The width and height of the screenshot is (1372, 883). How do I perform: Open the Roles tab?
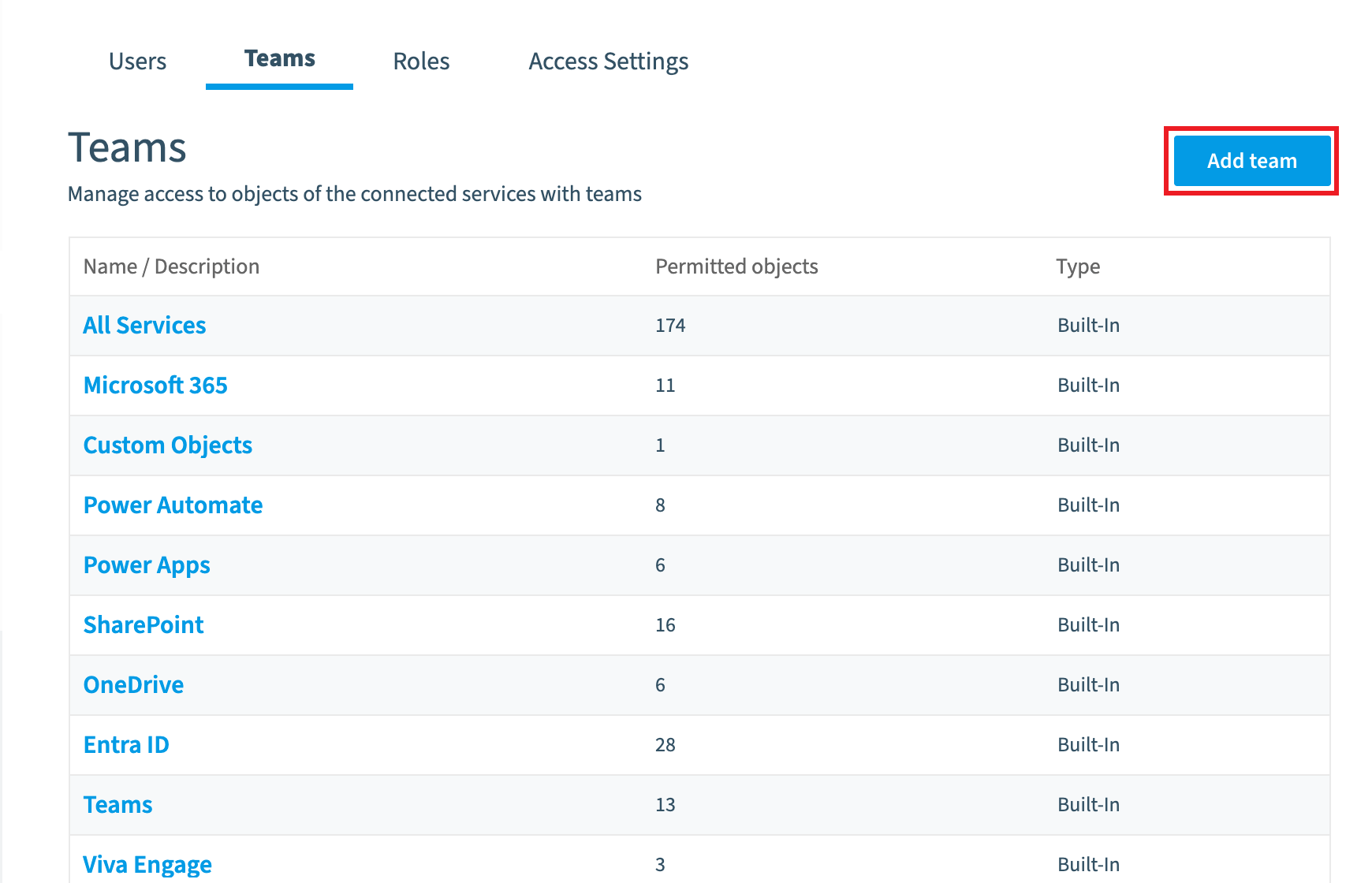pyautogui.click(x=421, y=61)
